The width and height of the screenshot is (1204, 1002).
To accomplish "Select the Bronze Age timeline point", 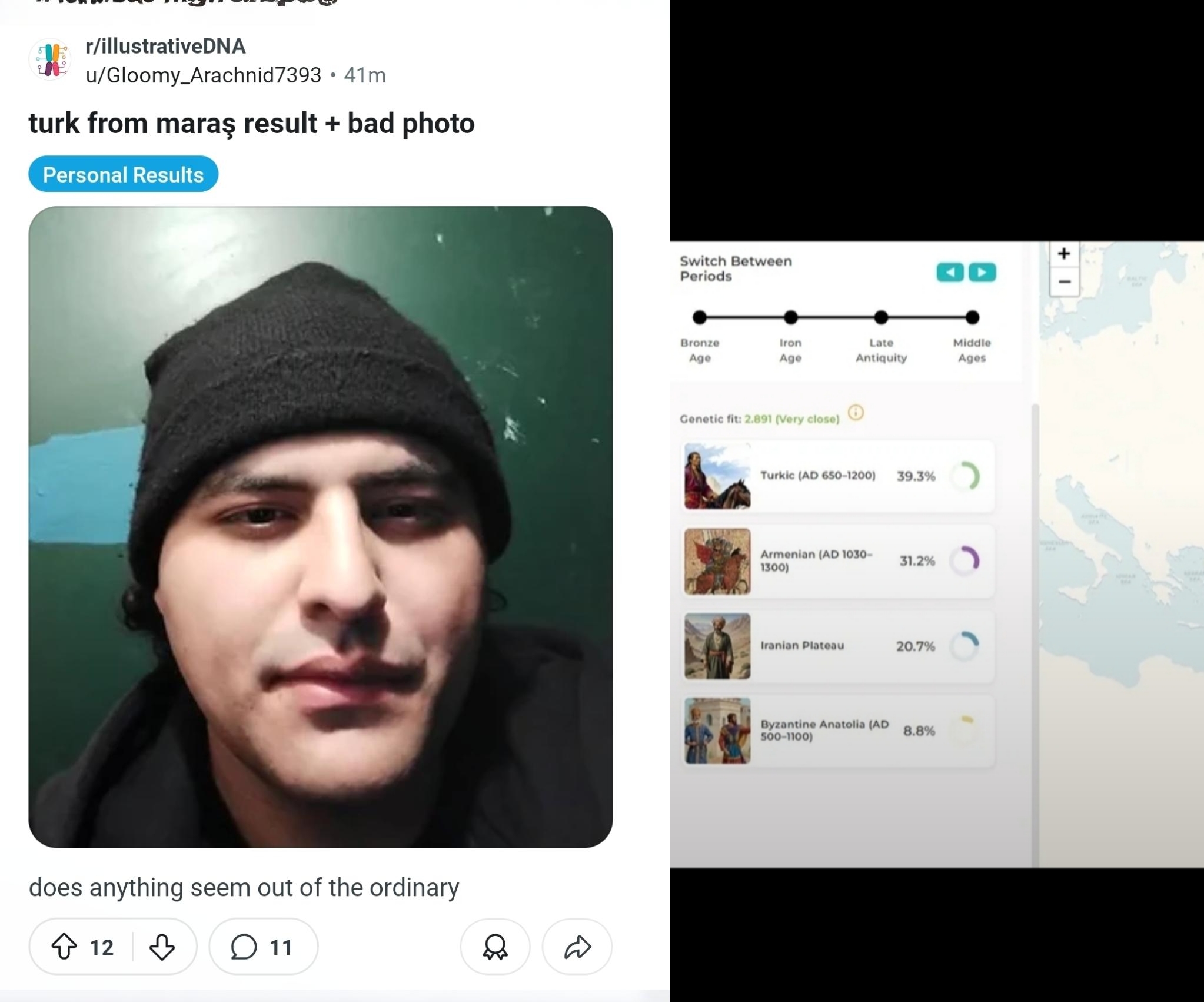I will [x=700, y=317].
